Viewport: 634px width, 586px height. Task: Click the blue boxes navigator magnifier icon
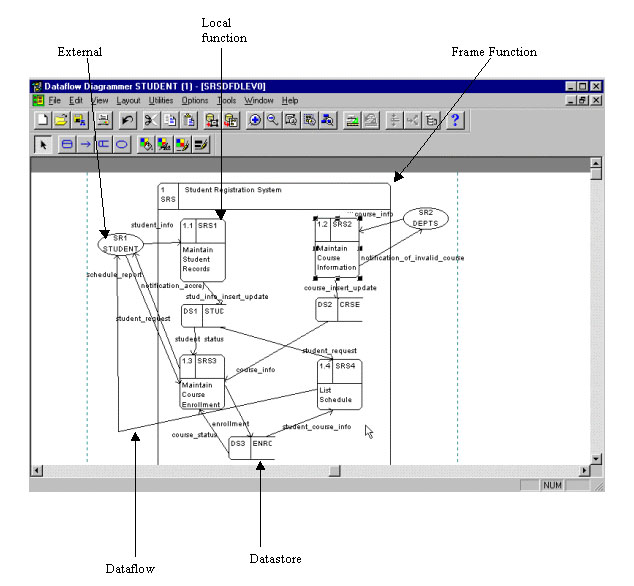pos(328,120)
